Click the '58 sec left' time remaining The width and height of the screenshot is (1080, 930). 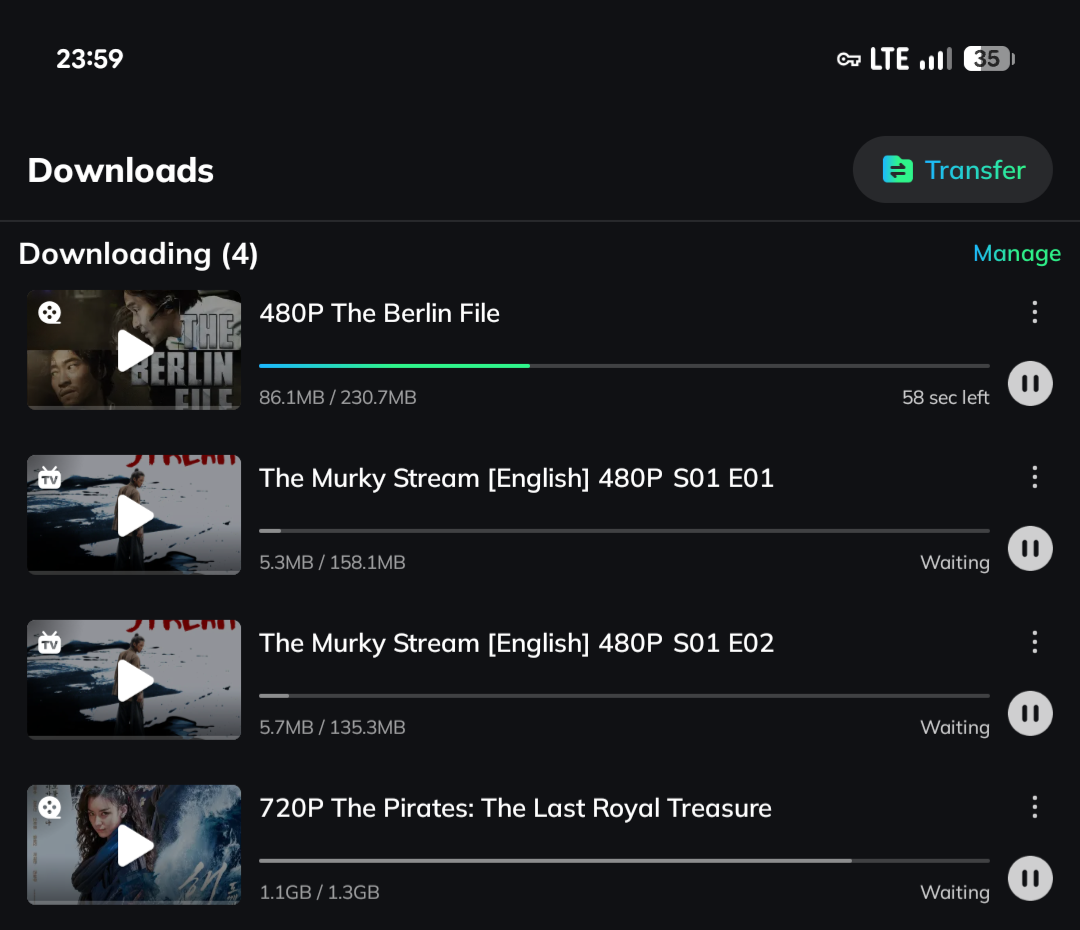coord(946,397)
